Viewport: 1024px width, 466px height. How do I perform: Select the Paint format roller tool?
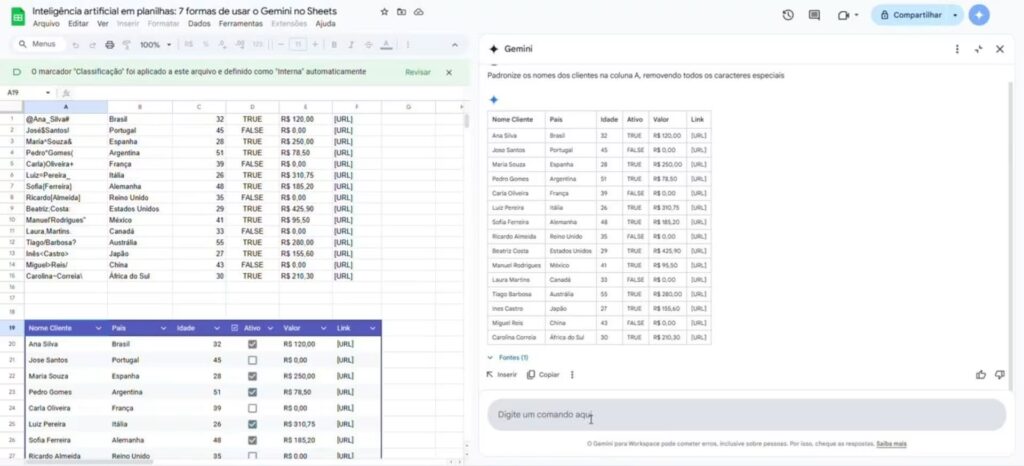tap(127, 45)
